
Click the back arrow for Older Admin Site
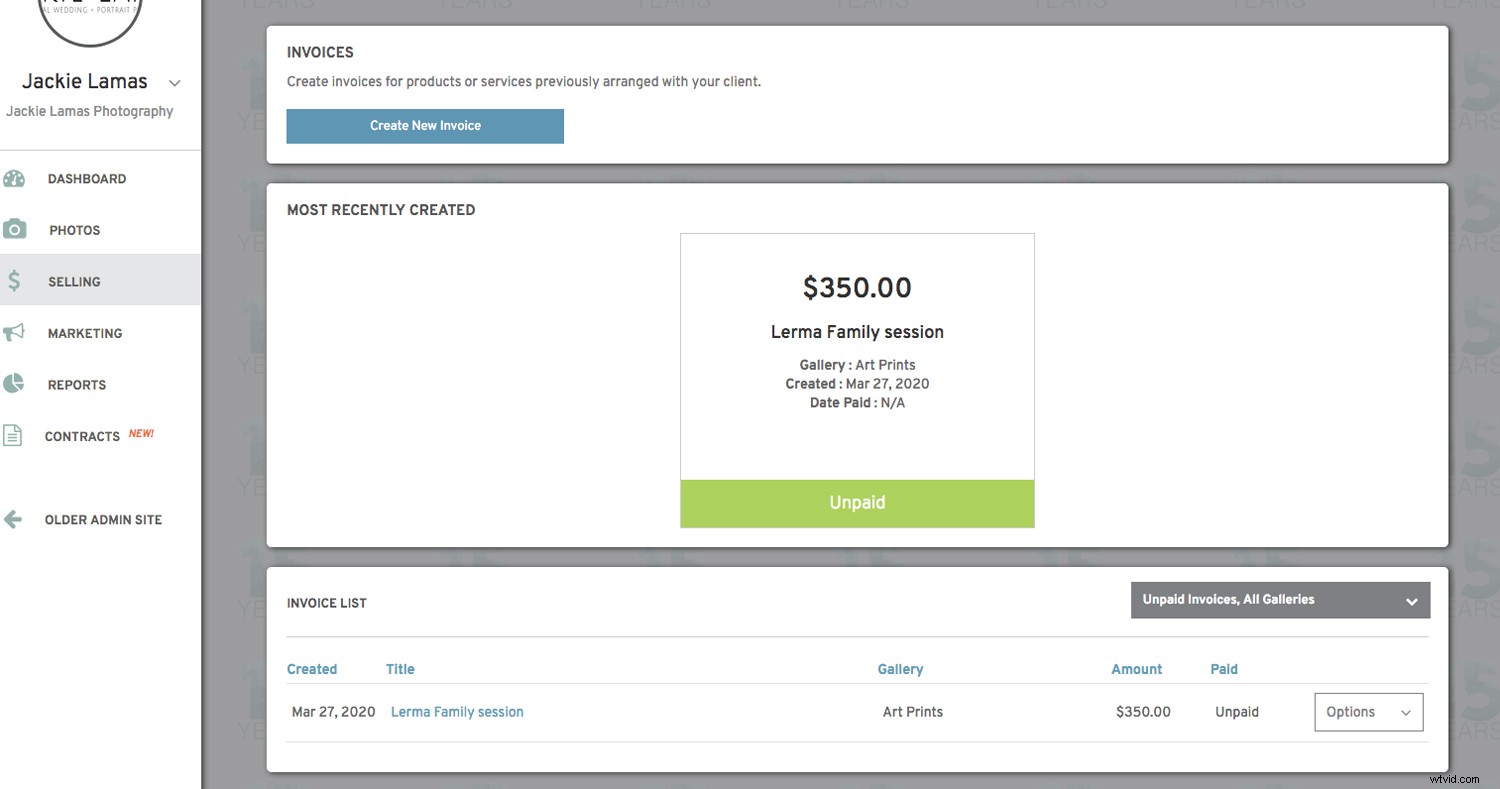click(12, 519)
